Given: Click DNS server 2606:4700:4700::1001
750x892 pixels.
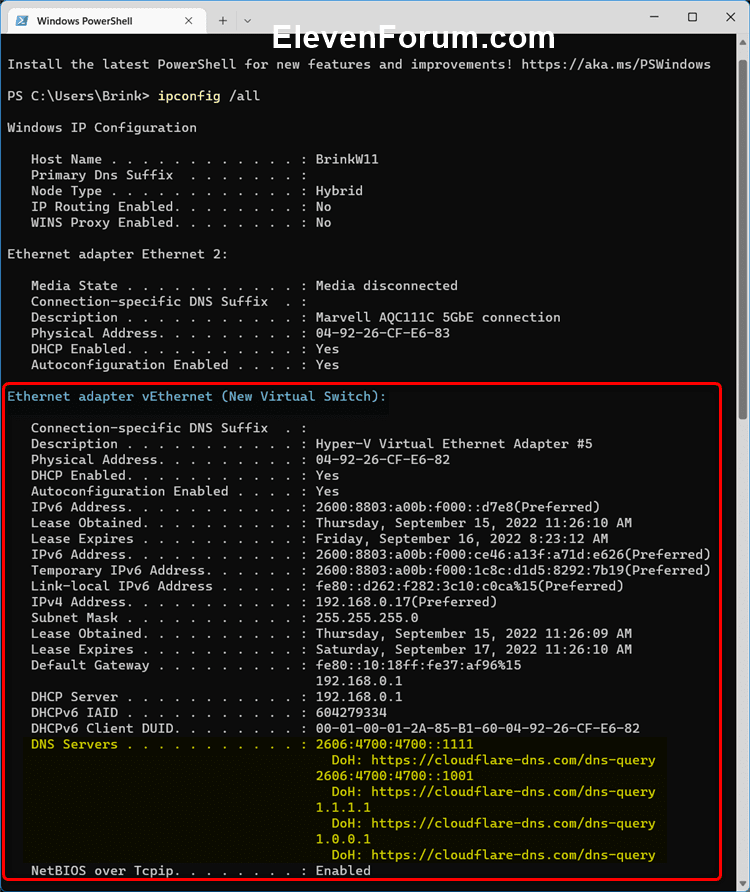Looking at the screenshot, I should click(x=394, y=776).
